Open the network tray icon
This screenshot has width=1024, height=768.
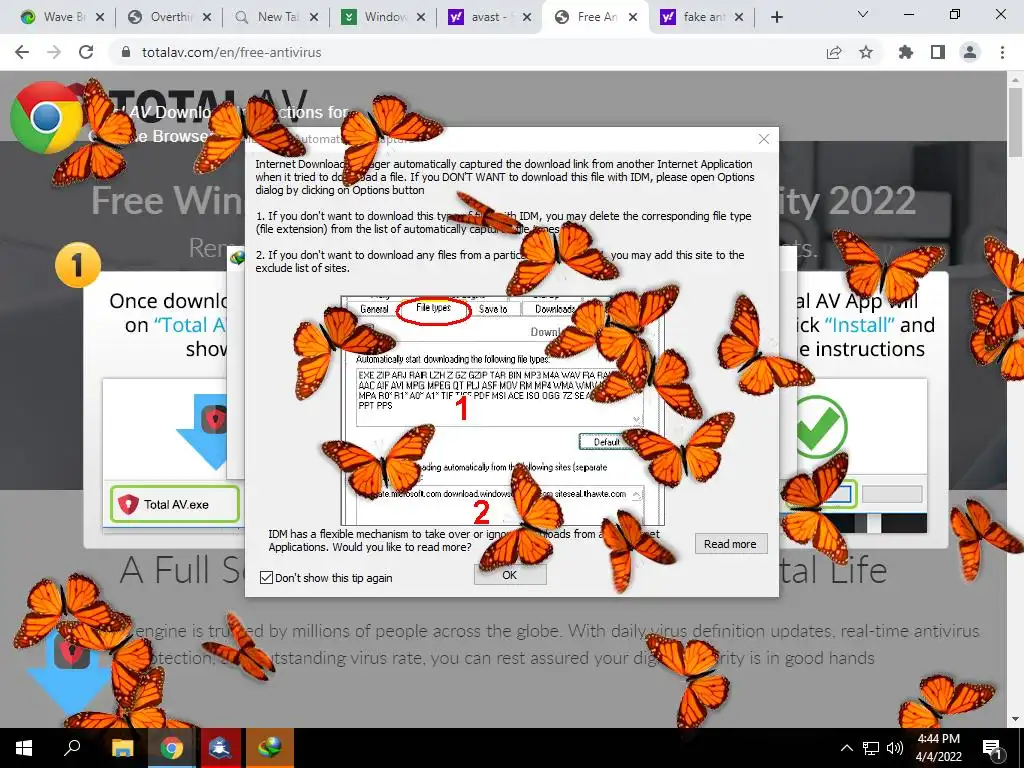tap(871, 748)
